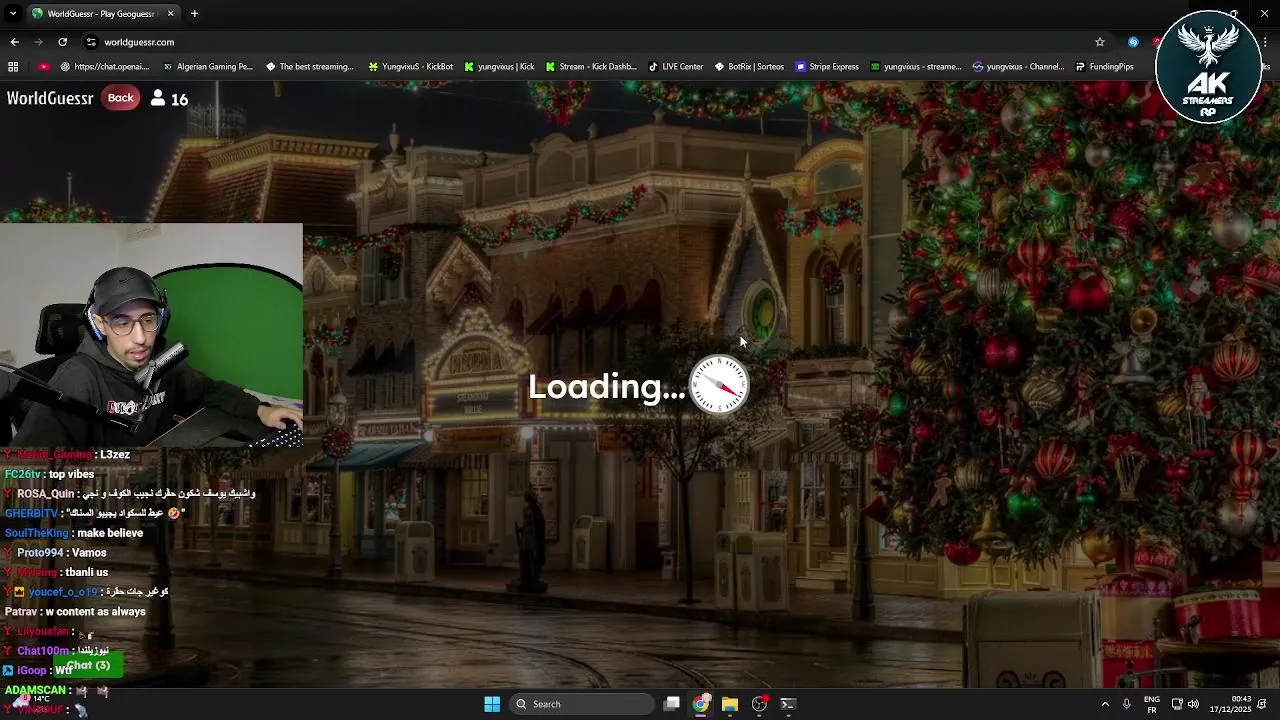Open the green Chat (3) button
The height and width of the screenshot is (720, 1280).
[x=88, y=666]
